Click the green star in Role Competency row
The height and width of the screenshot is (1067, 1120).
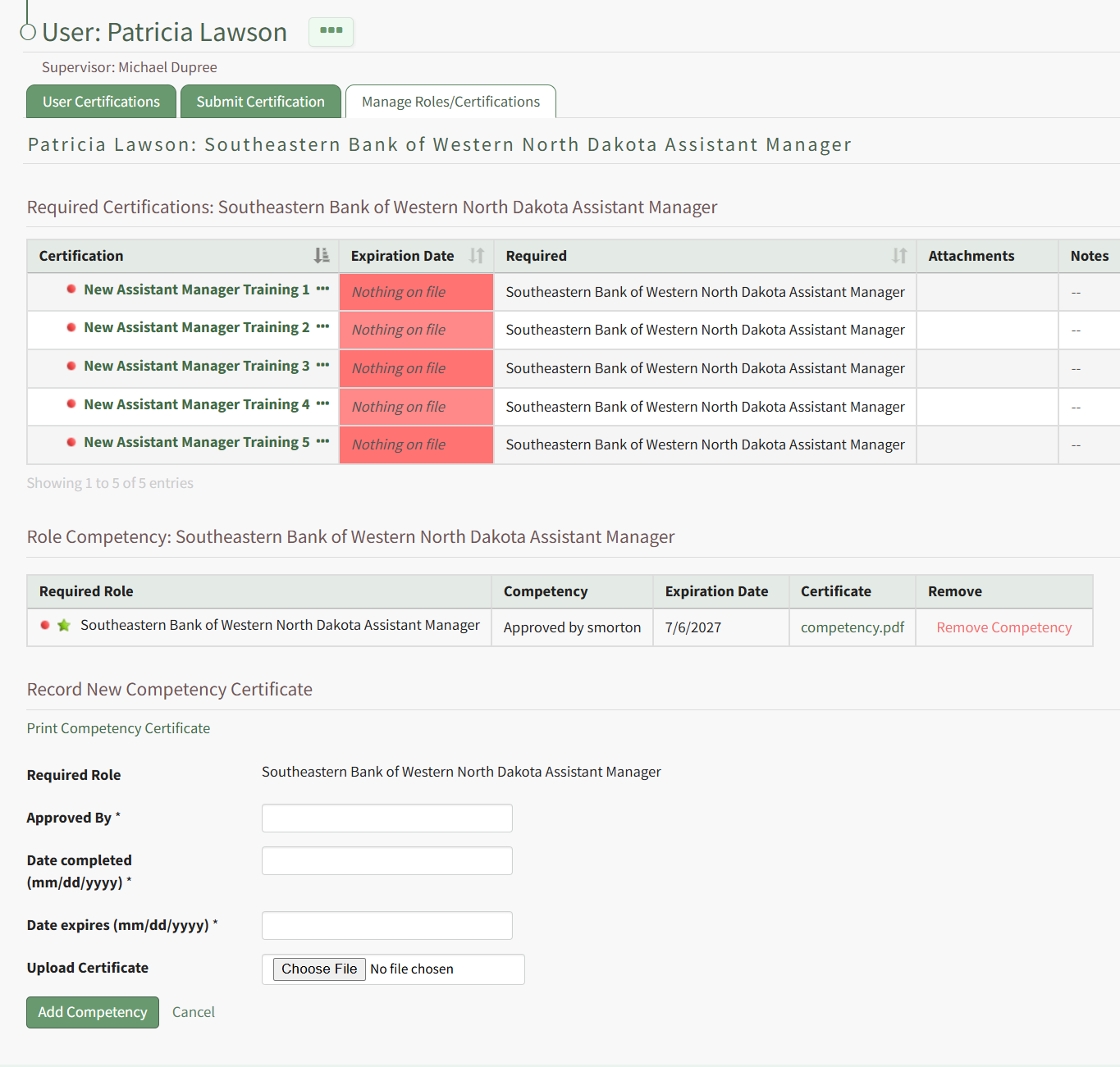[64, 625]
